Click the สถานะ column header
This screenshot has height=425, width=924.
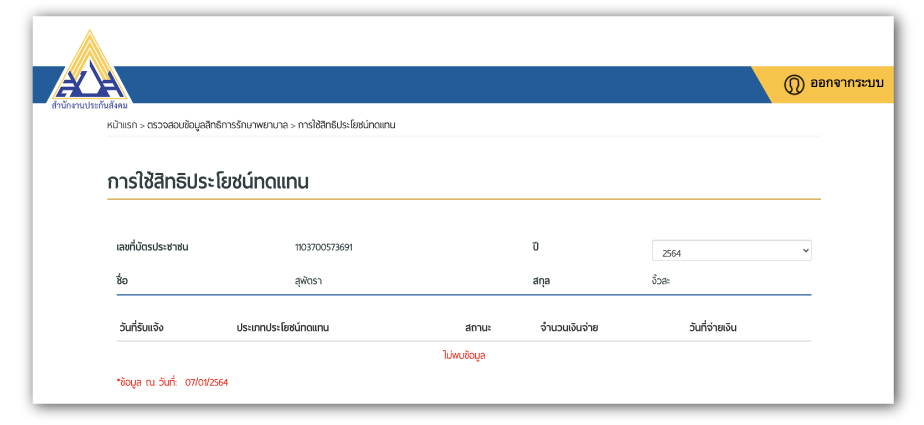(x=478, y=327)
